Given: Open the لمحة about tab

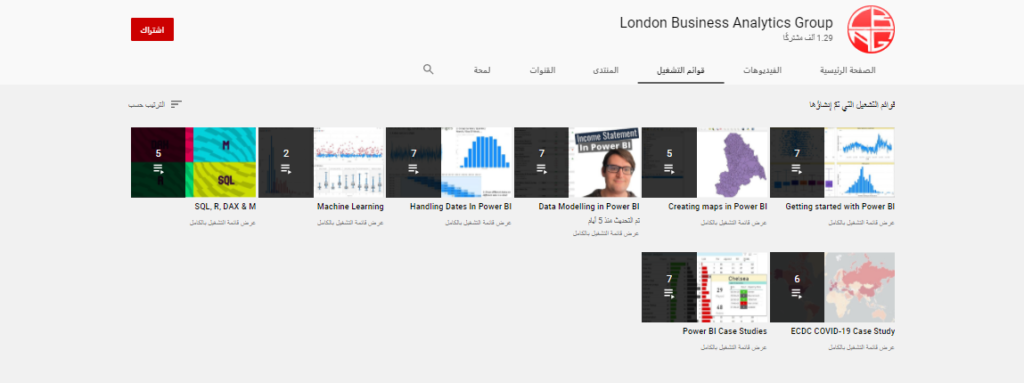Looking at the screenshot, I should point(483,70).
